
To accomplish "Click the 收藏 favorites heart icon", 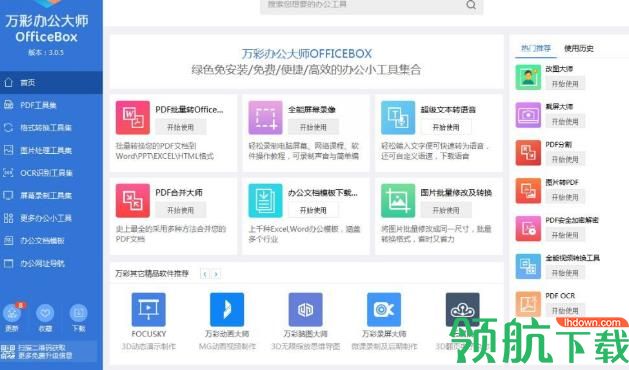I will [45, 313].
